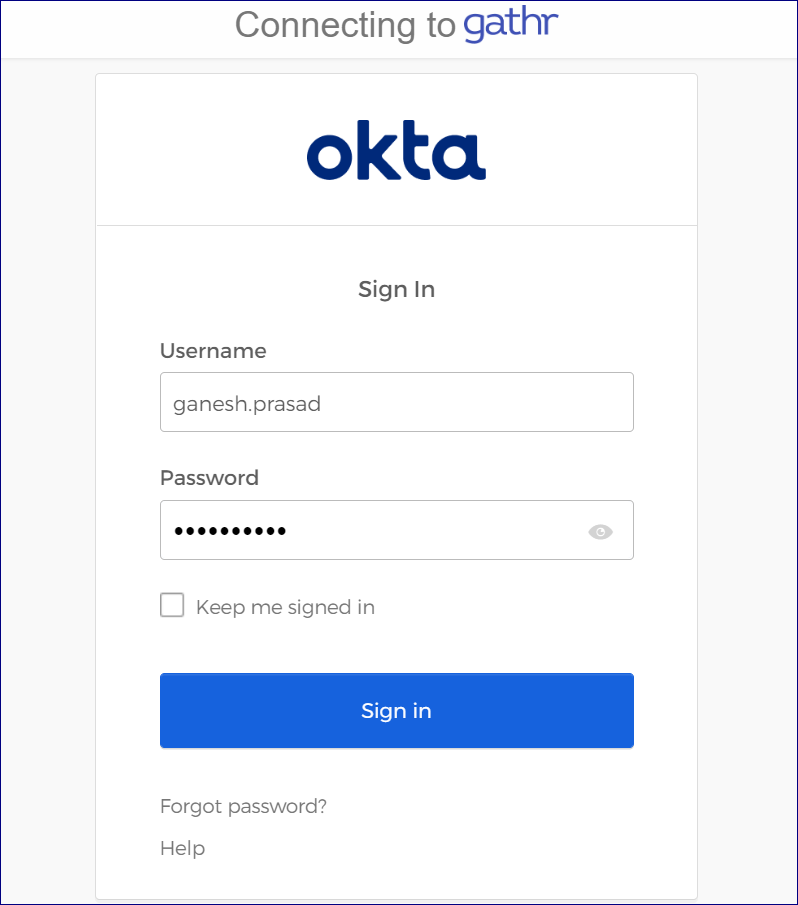Click the username showing ganesh.prasad
The width and height of the screenshot is (798, 905).
pos(396,402)
